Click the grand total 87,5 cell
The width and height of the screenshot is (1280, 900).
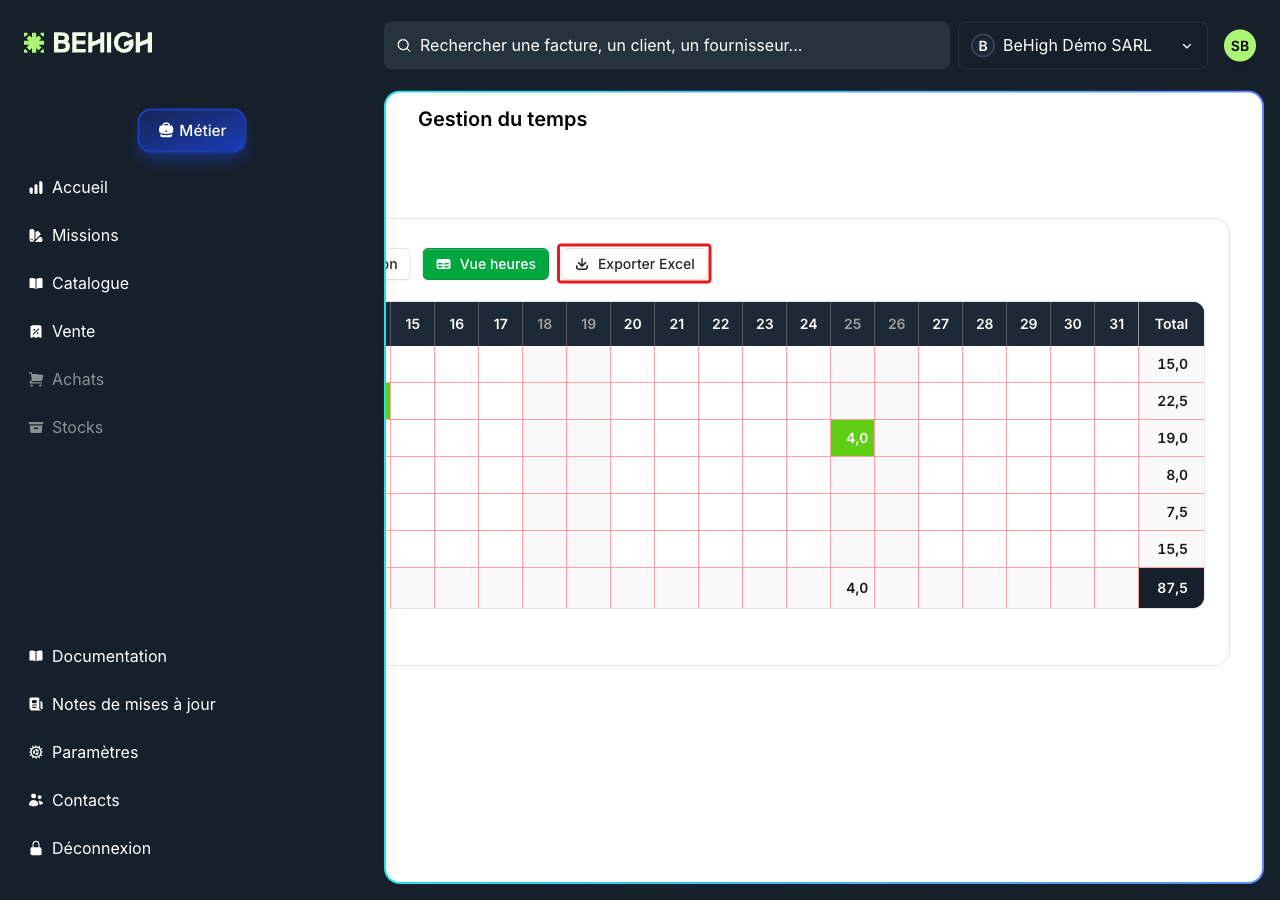point(1171,588)
